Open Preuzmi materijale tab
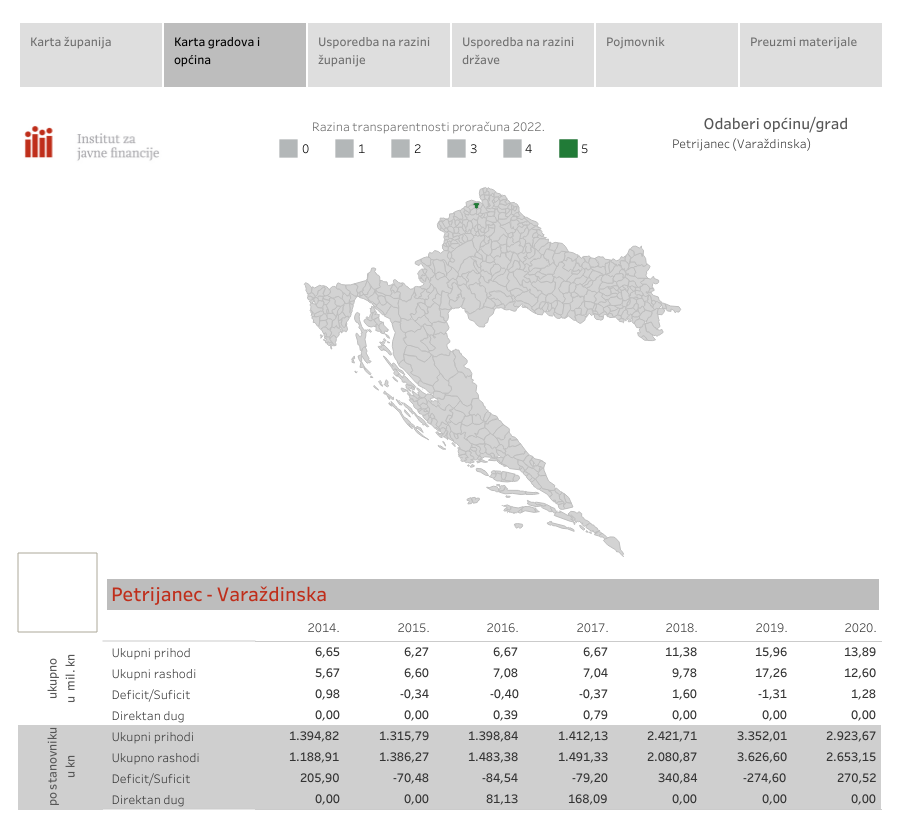 point(810,55)
